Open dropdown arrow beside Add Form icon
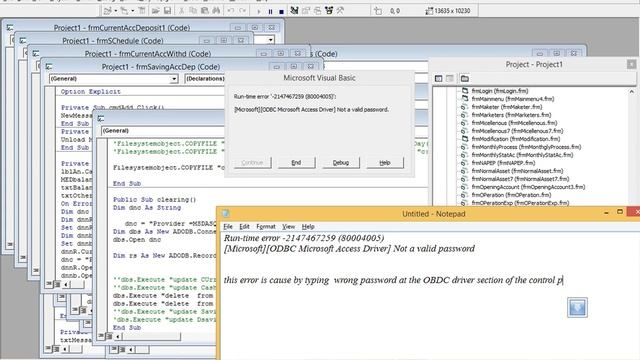Viewport: 640px width, 360px height. point(132,11)
